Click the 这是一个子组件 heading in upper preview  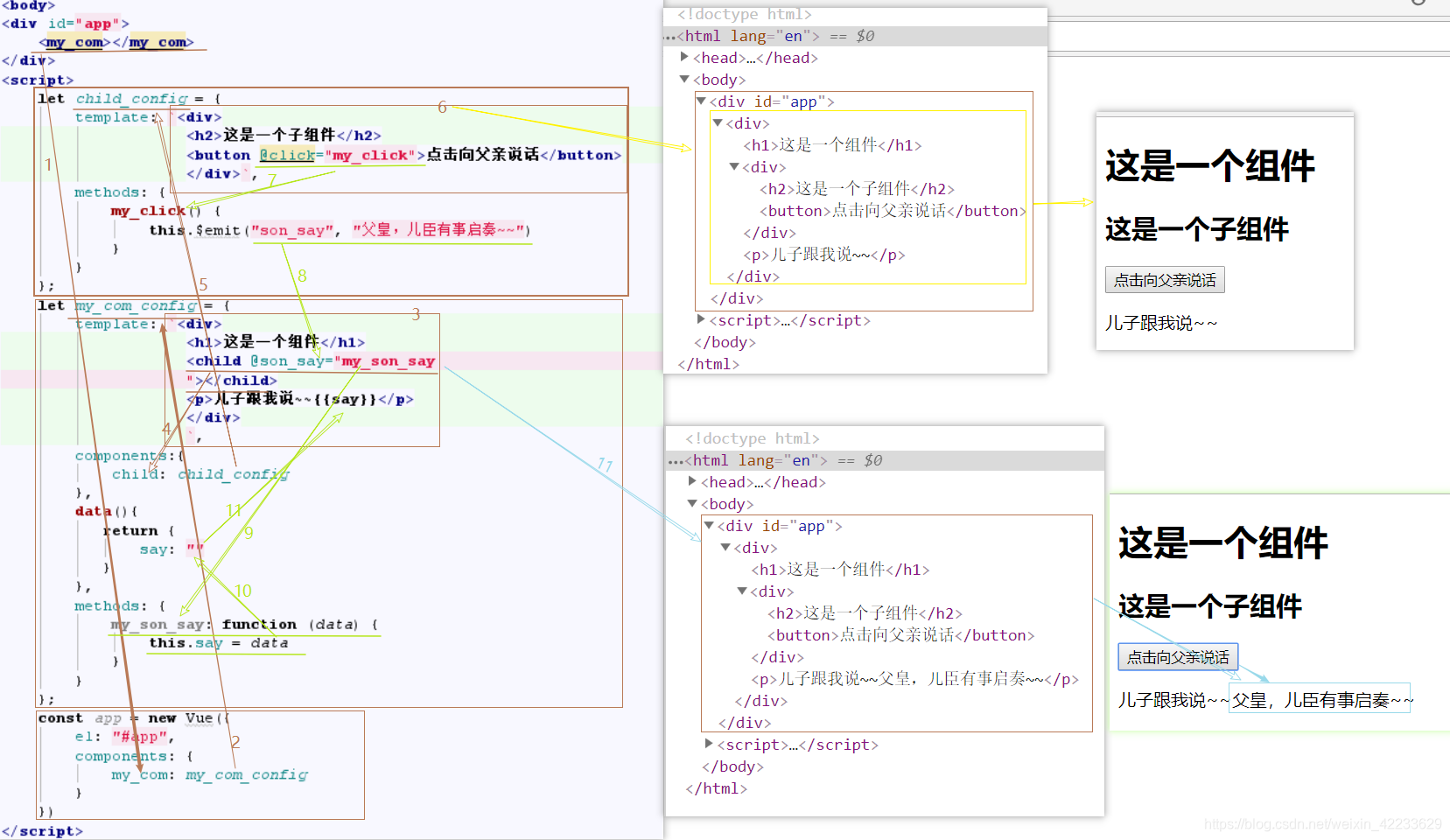point(1196,229)
